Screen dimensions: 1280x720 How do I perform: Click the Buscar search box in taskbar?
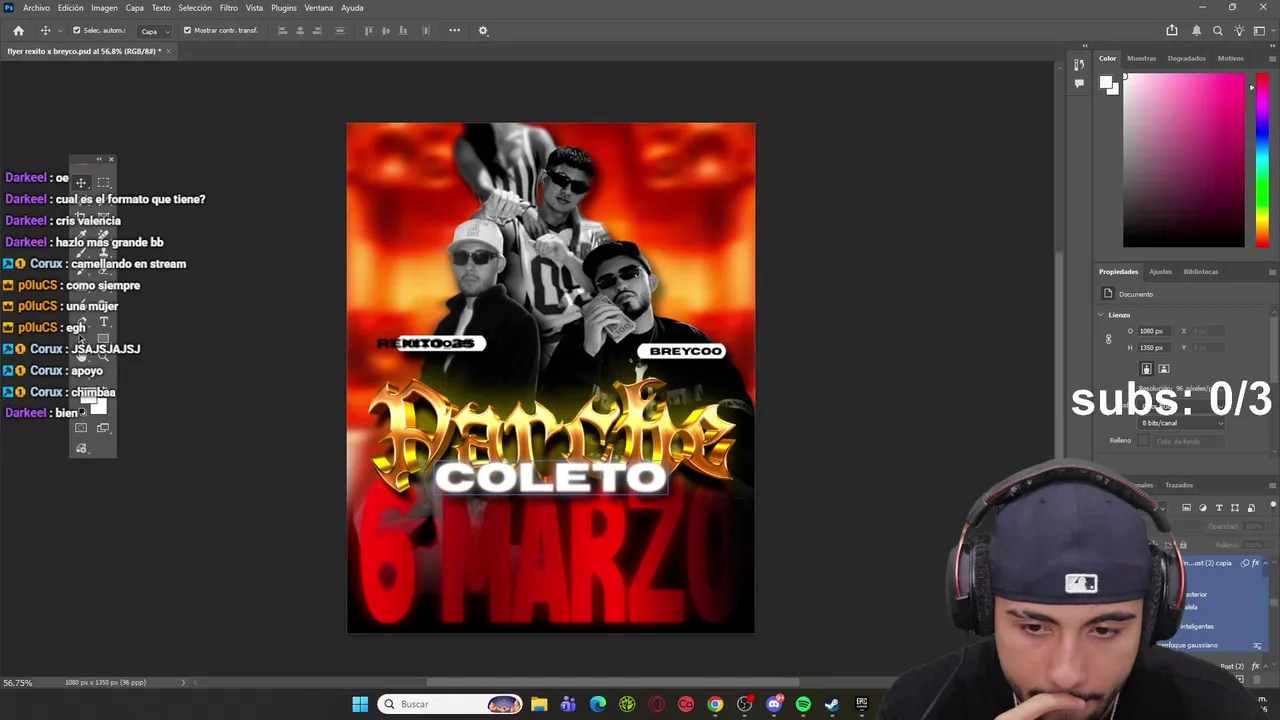(x=451, y=704)
